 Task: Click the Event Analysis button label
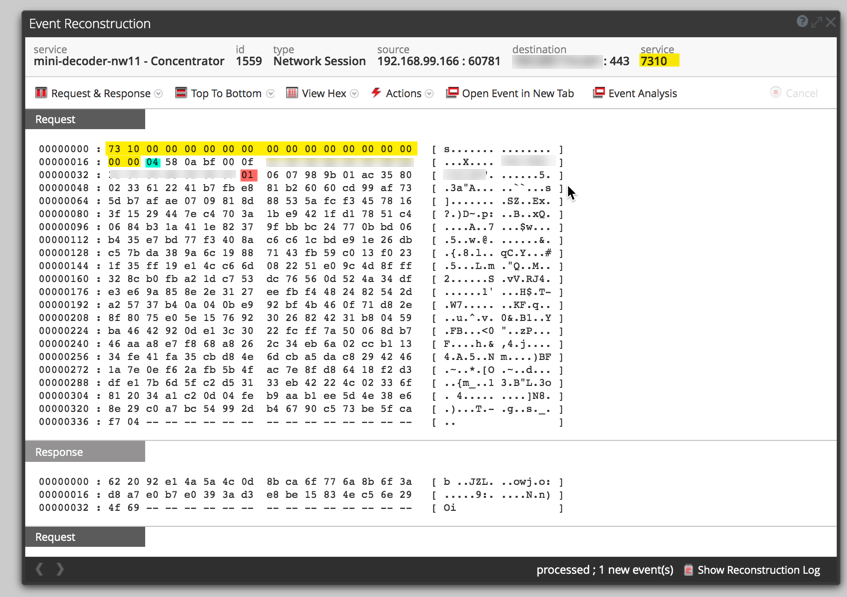click(x=642, y=93)
